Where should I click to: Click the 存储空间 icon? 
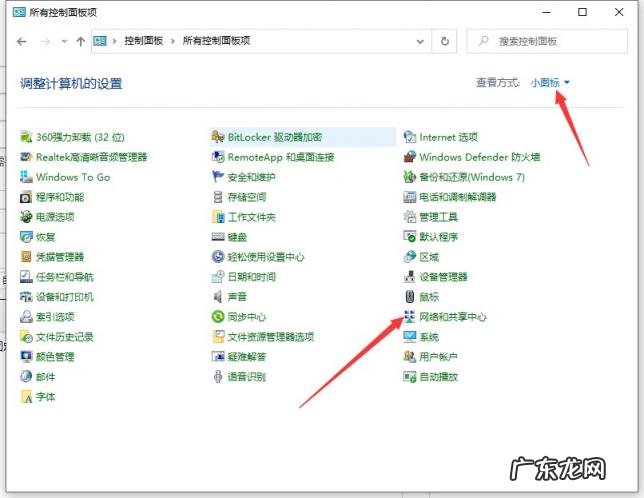pos(218,197)
